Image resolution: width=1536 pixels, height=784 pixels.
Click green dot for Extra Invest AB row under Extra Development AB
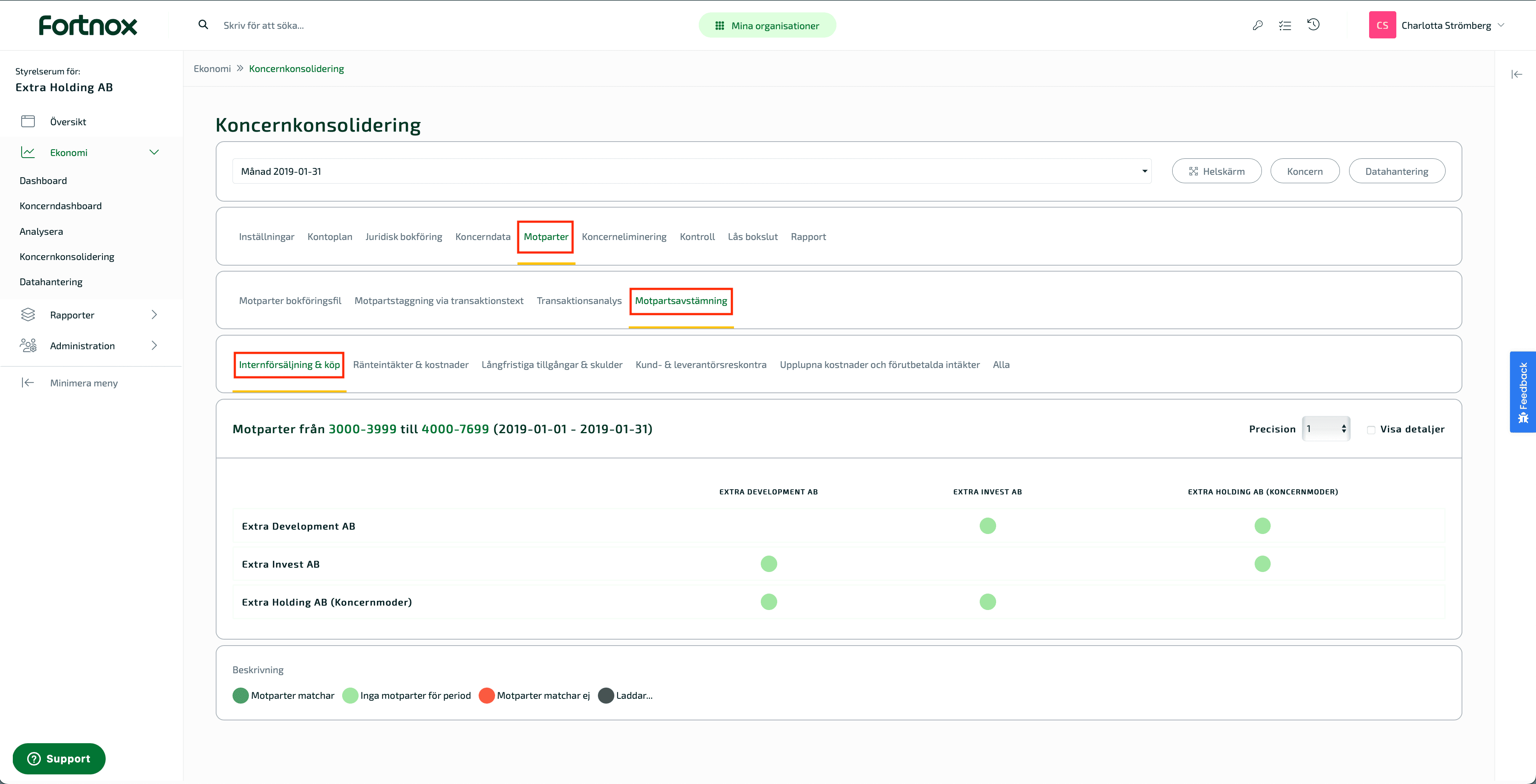click(768, 564)
